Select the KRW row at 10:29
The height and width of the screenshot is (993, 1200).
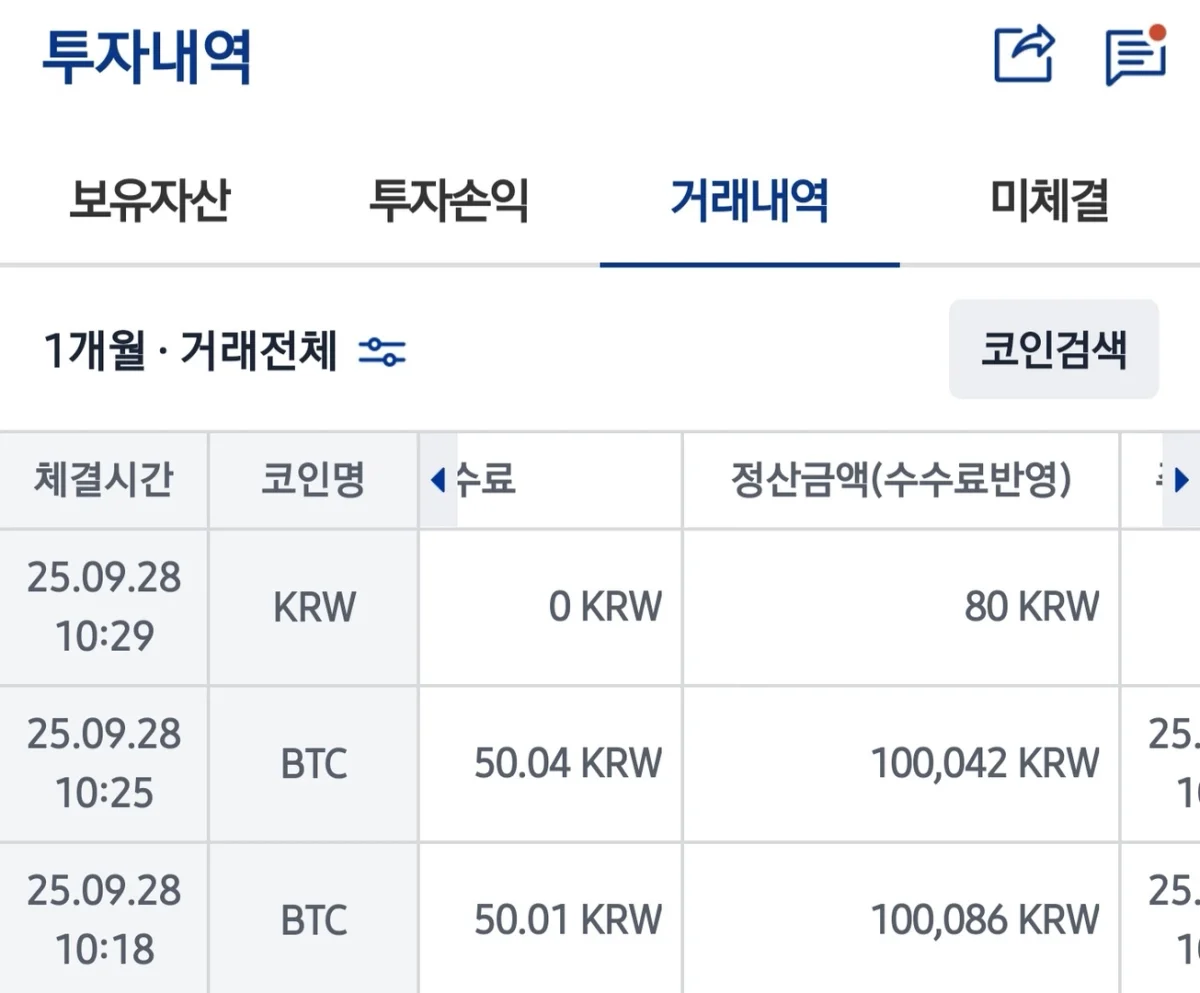[314, 607]
